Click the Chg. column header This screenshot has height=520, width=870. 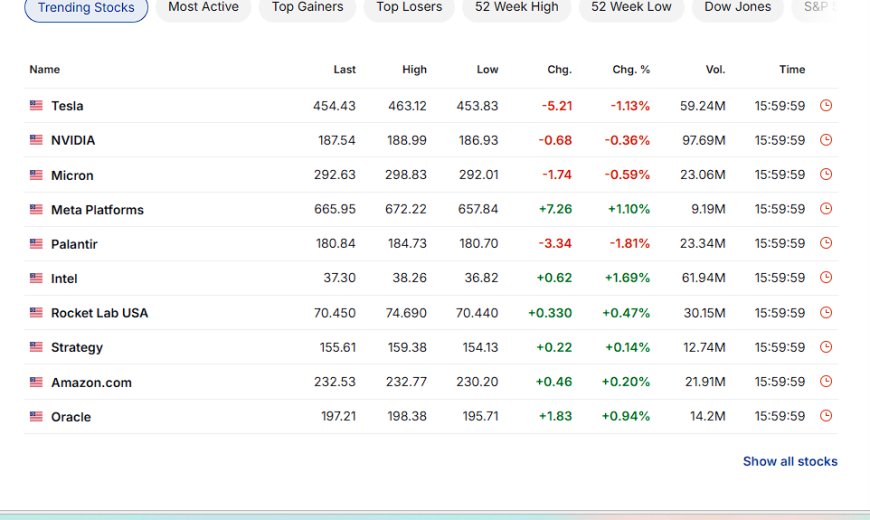tap(559, 69)
